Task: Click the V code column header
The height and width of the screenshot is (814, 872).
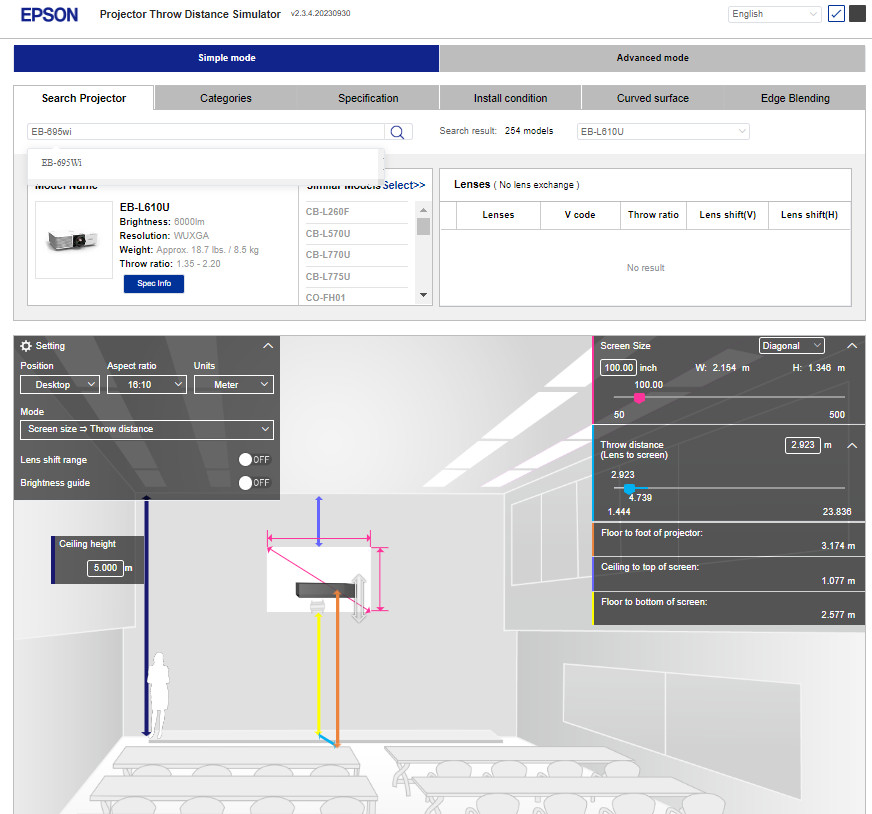Action: tap(580, 215)
